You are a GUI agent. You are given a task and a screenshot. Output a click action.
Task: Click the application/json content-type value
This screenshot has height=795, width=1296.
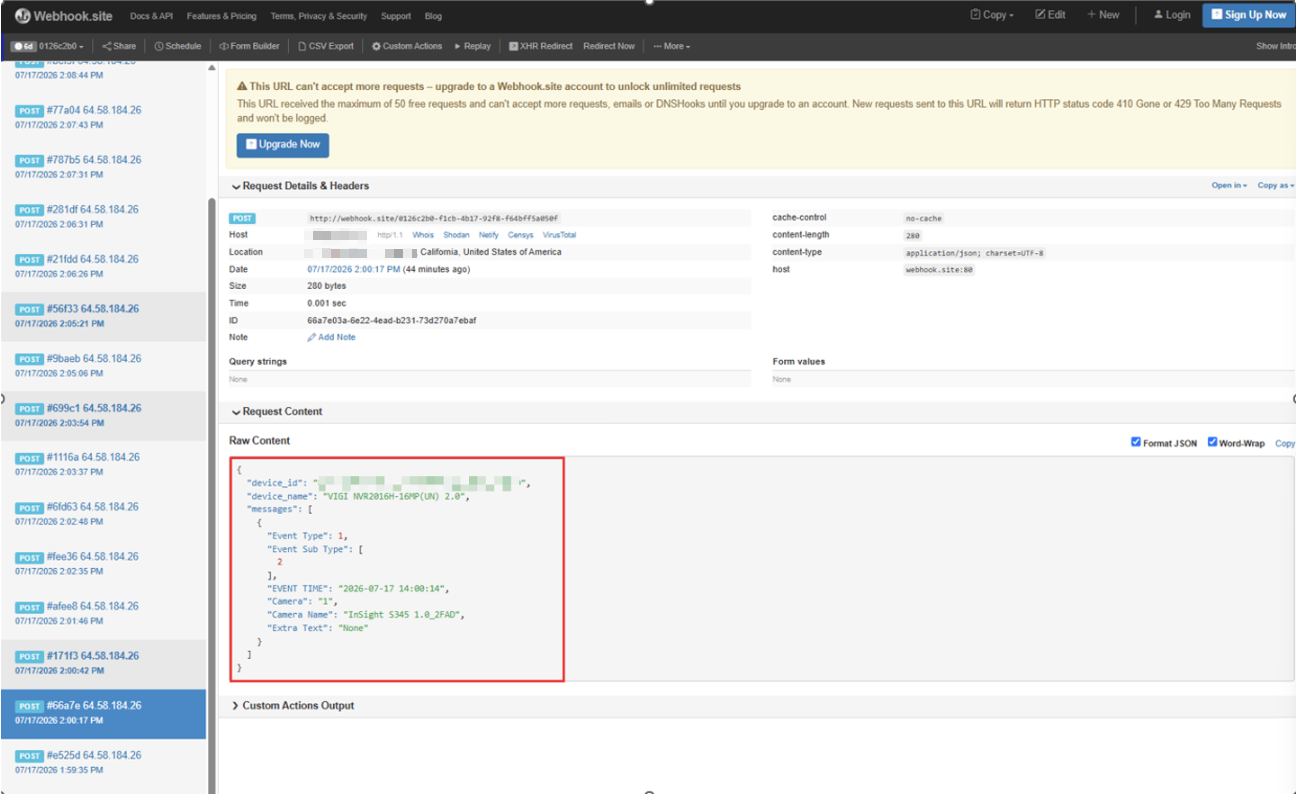pos(975,253)
